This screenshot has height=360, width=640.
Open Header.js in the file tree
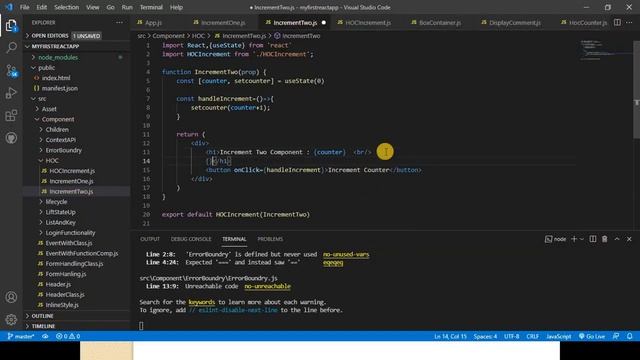click(58, 284)
